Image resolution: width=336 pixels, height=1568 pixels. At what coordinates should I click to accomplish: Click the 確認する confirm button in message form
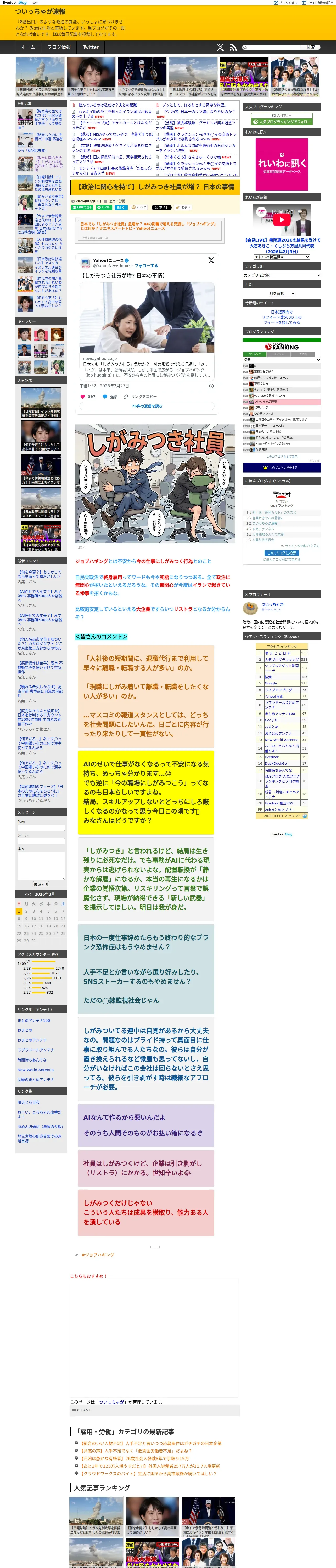pyautogui.click(x=41, y=884)
